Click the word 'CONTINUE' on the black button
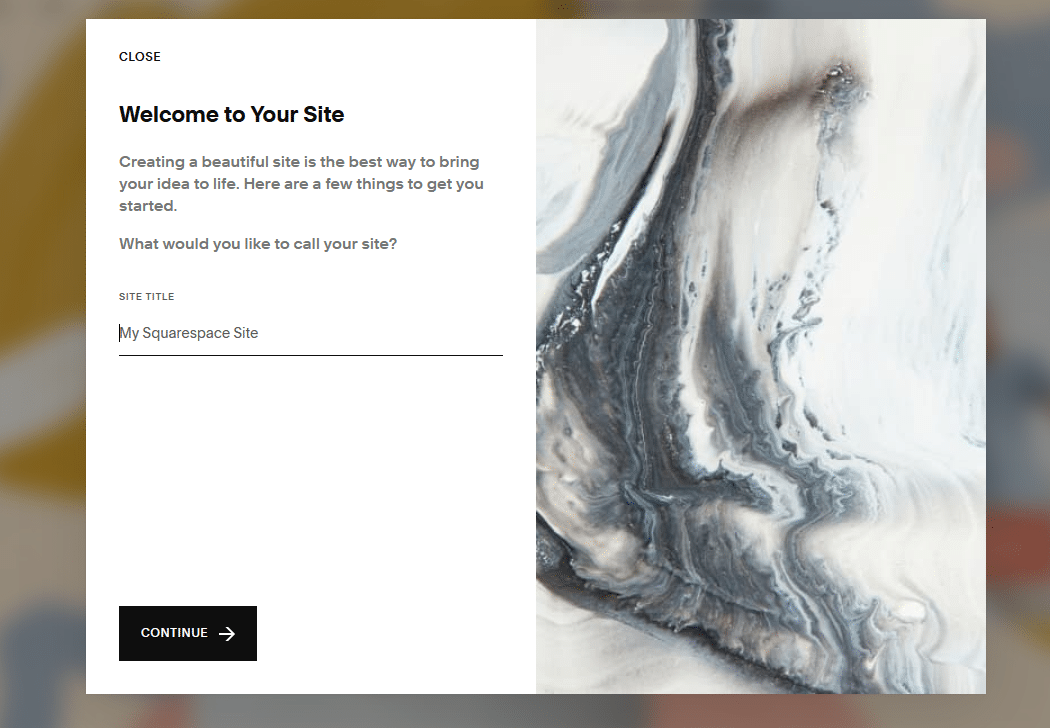1050x728 pixels. point(174,633)
